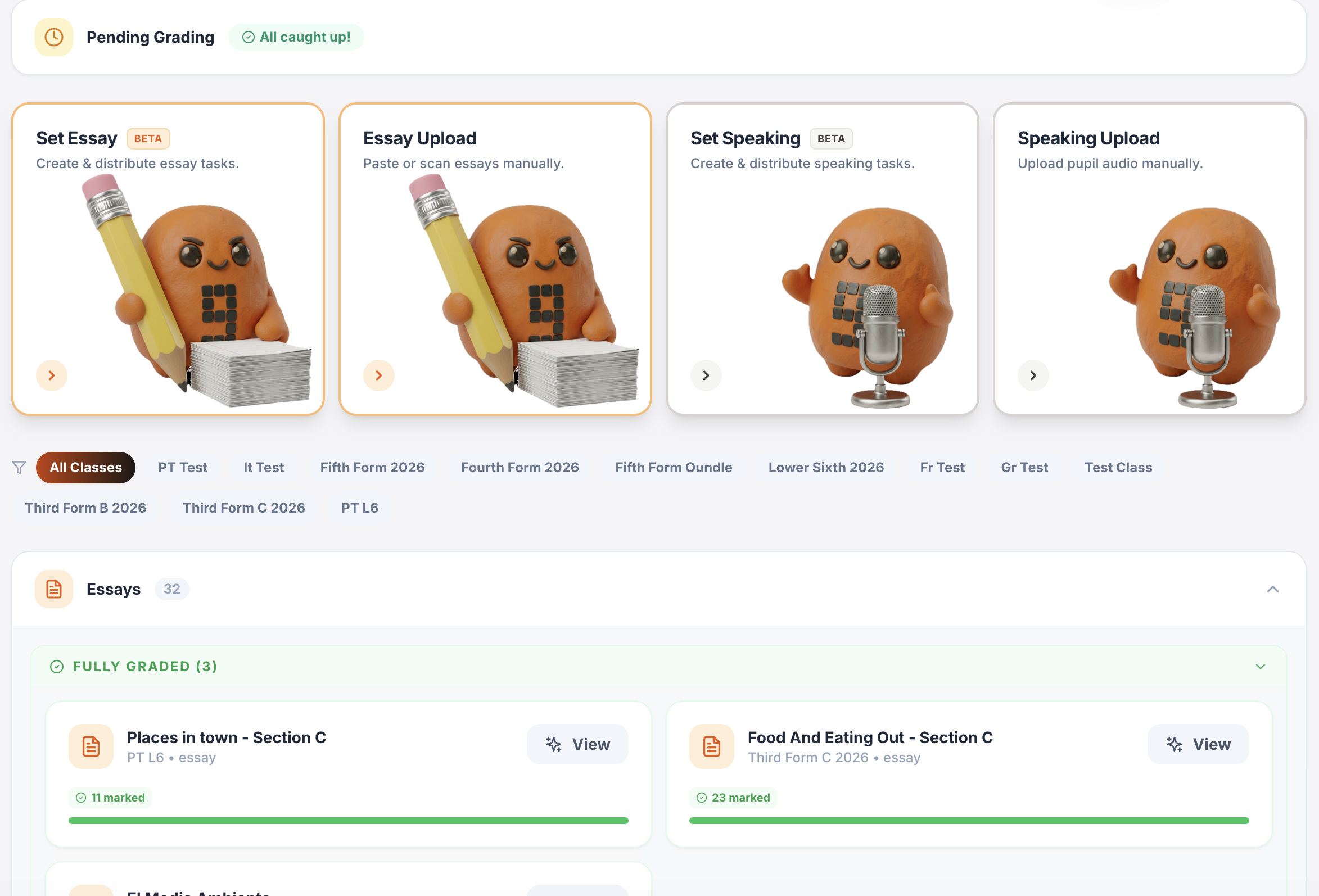
Task: Click Food And Eating Out - Section C title
Action: pos(871,737)
